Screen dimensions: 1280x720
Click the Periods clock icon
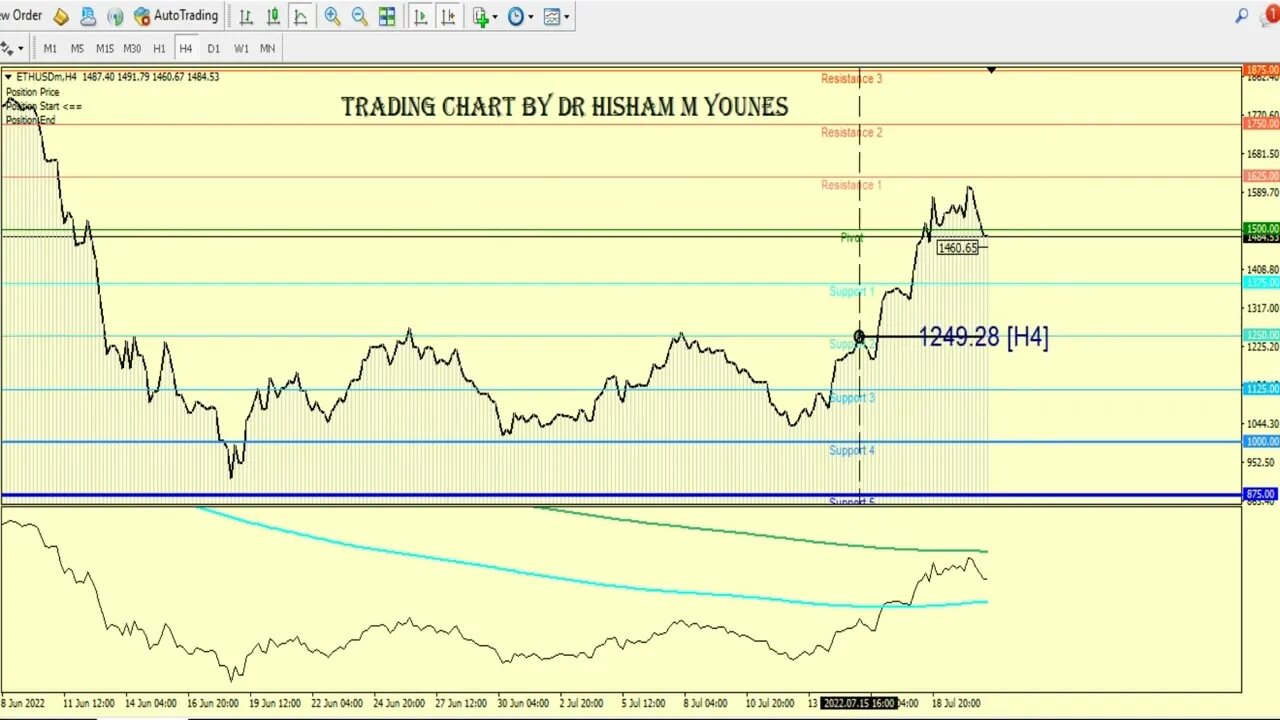[x=516, y=17]
